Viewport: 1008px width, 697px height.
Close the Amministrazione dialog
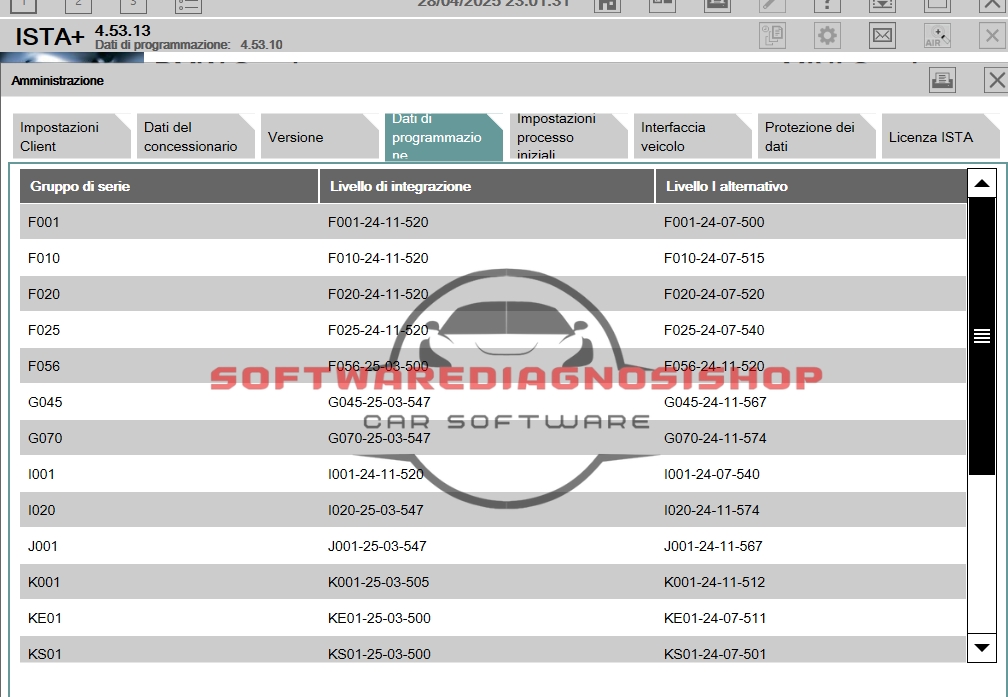coord(996,80)
